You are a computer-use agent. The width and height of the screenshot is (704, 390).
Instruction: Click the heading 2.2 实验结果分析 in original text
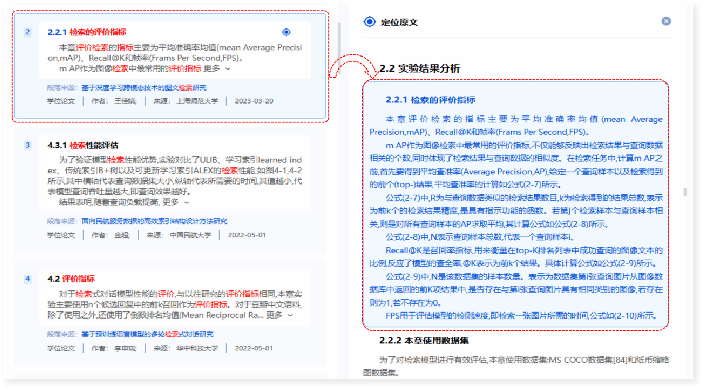point(420,69)
